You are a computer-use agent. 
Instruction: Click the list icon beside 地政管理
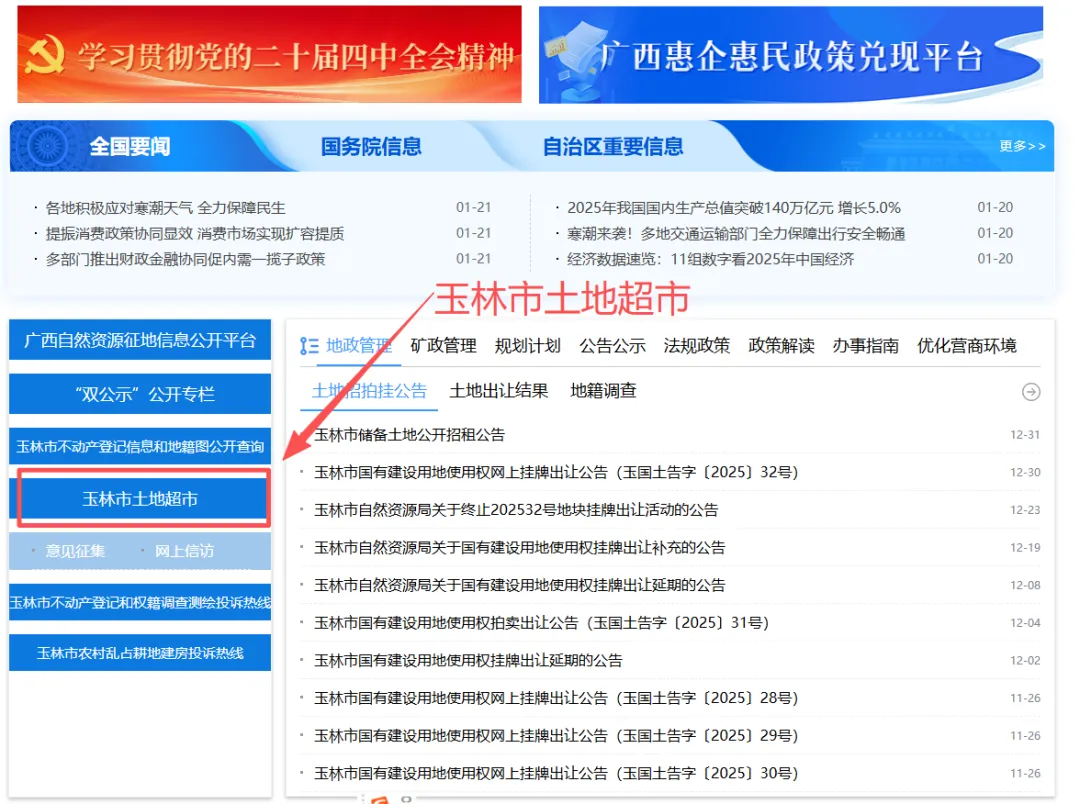(x=310, y=346)
